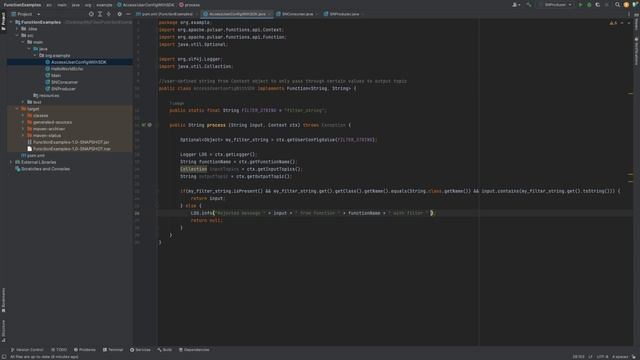The width and height of the screenshot is (640, 360).
Task: Click the Run with Coverage icon
Action: click(x=598, y=5)
